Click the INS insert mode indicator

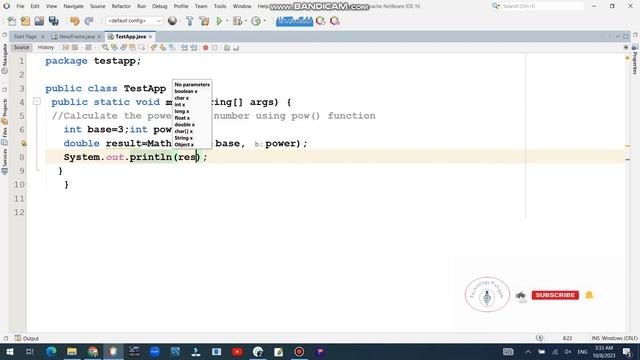coord(596,338)
